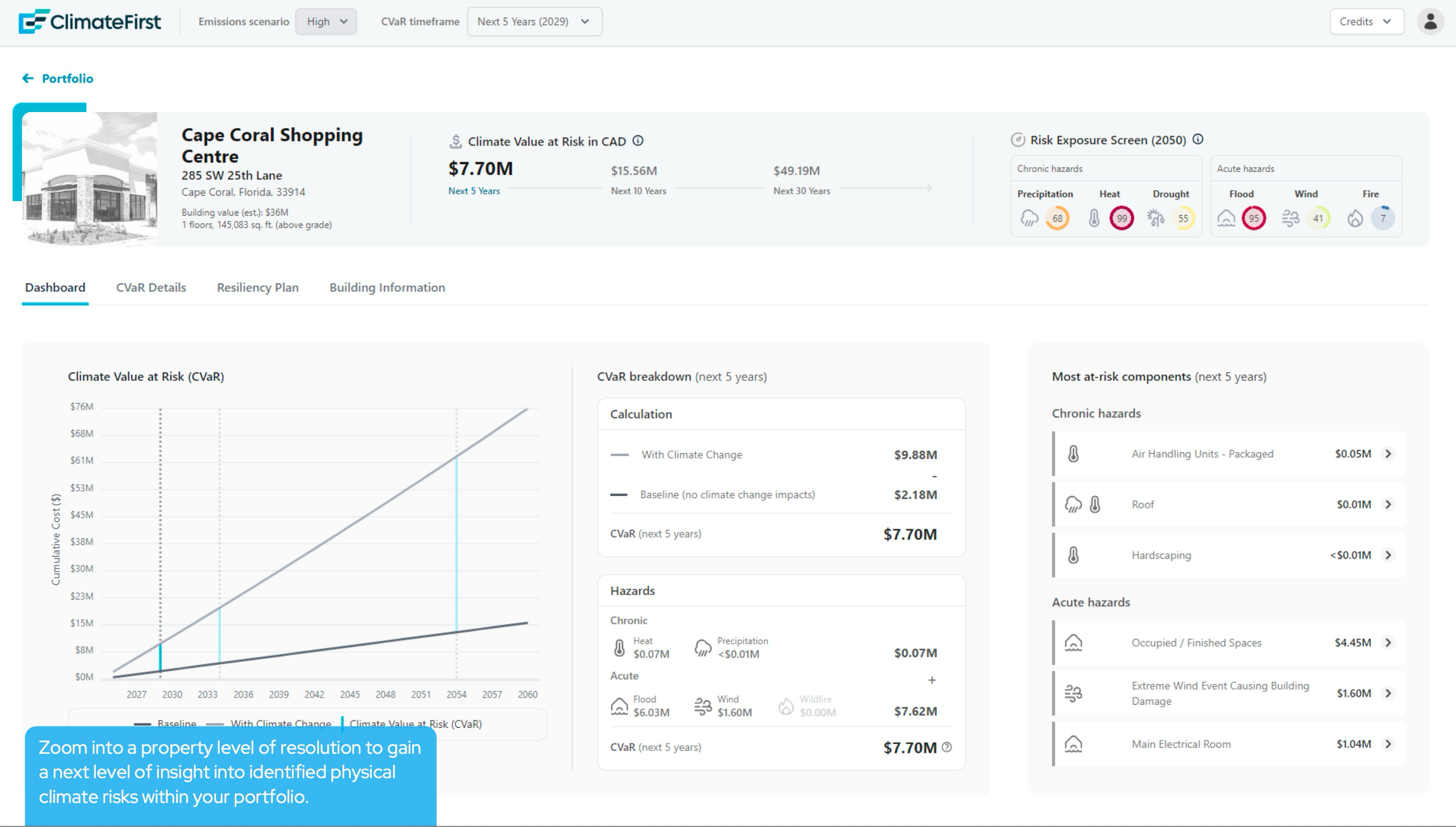
Task: Click the Heat icon in Chronic hazards breakdown
Action: [x=619, y=647]
